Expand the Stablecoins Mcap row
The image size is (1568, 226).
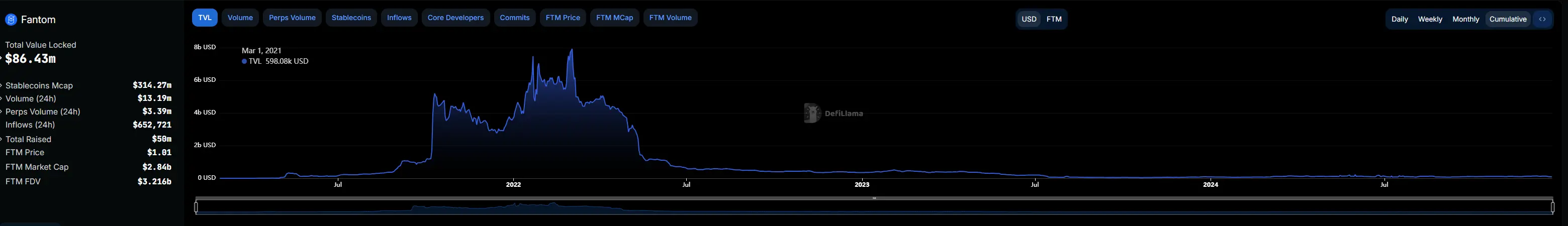pyautogui.click(x=3, y=86)
